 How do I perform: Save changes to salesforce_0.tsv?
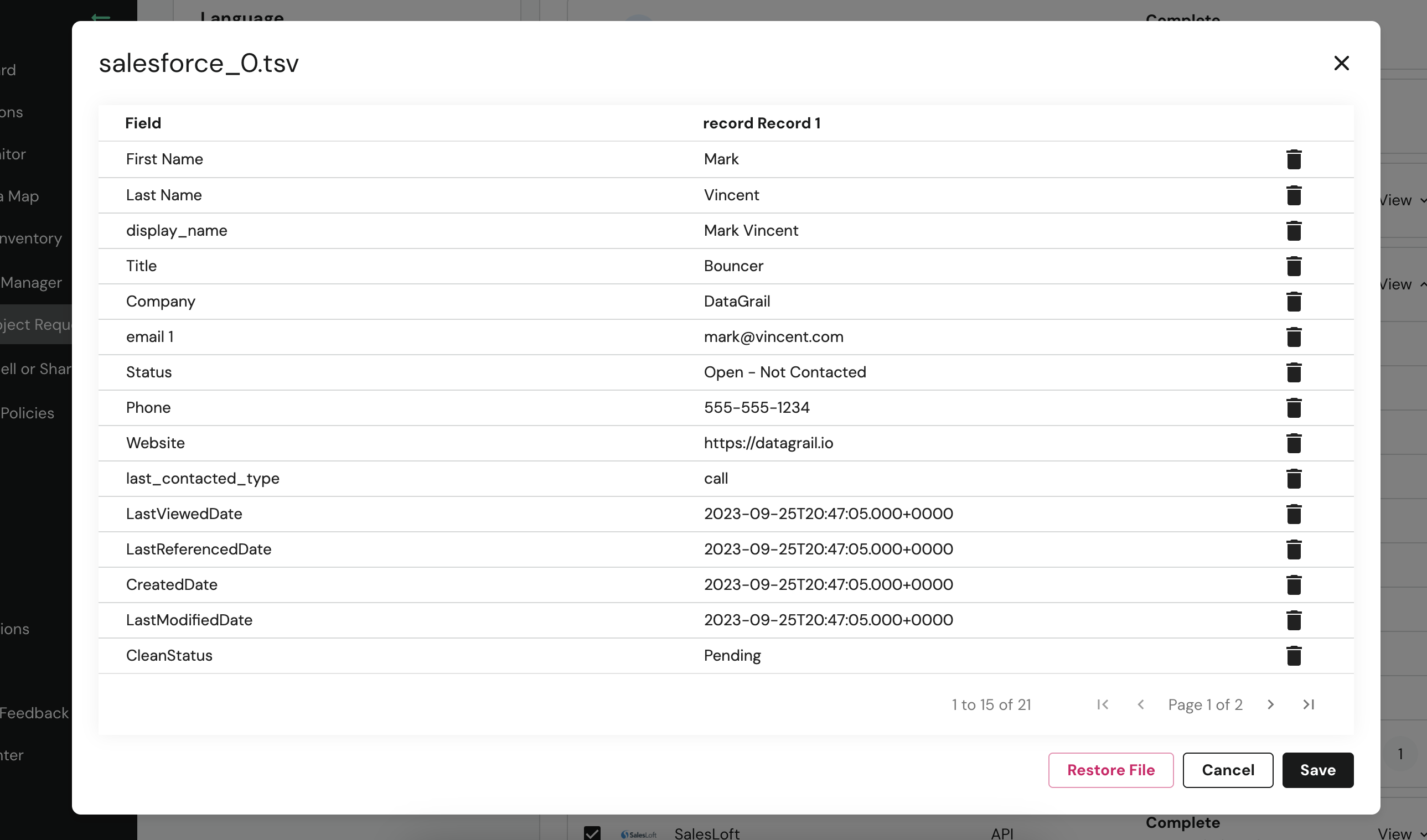click(1319, 770)
